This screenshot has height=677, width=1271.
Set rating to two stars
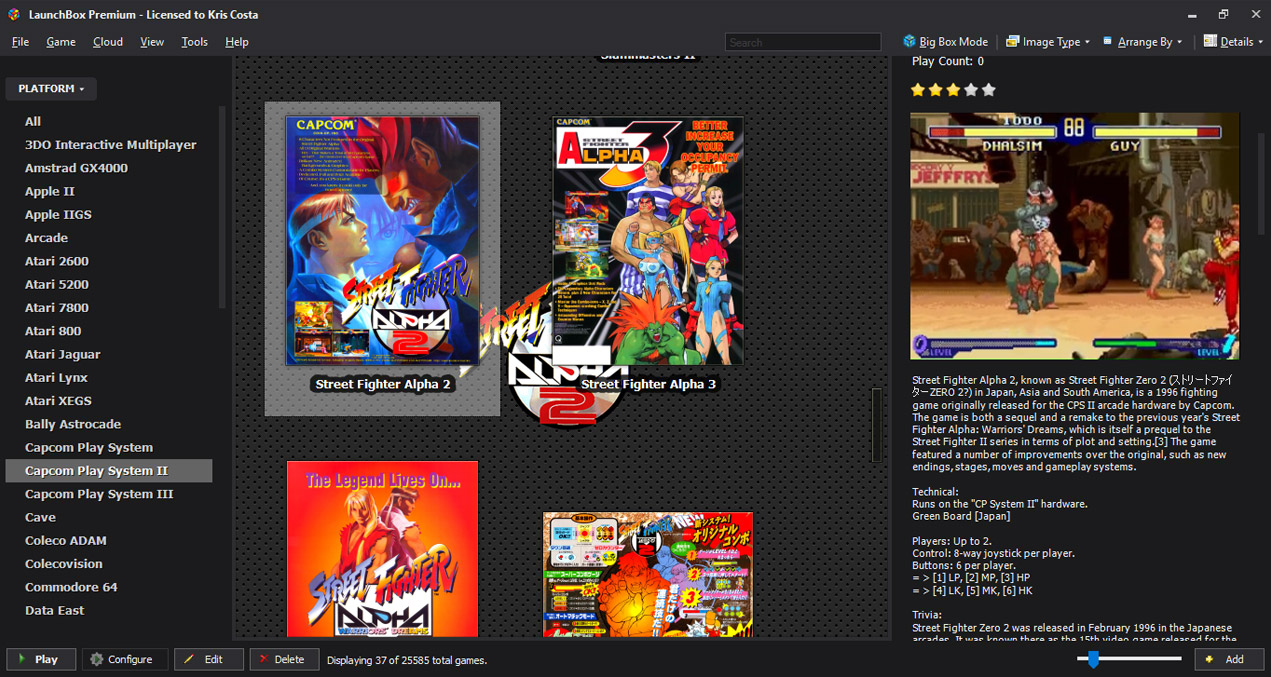(936, 90)
